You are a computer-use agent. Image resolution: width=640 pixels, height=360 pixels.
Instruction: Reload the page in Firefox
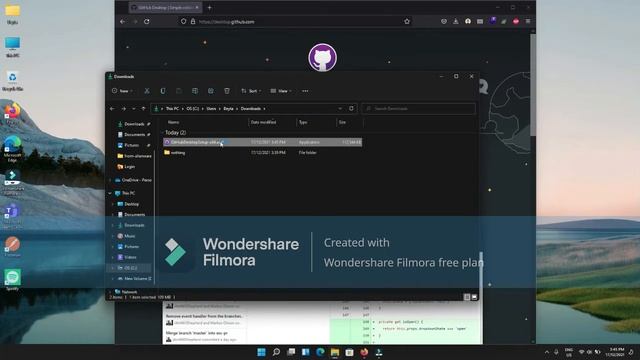[x=147, y=22]
